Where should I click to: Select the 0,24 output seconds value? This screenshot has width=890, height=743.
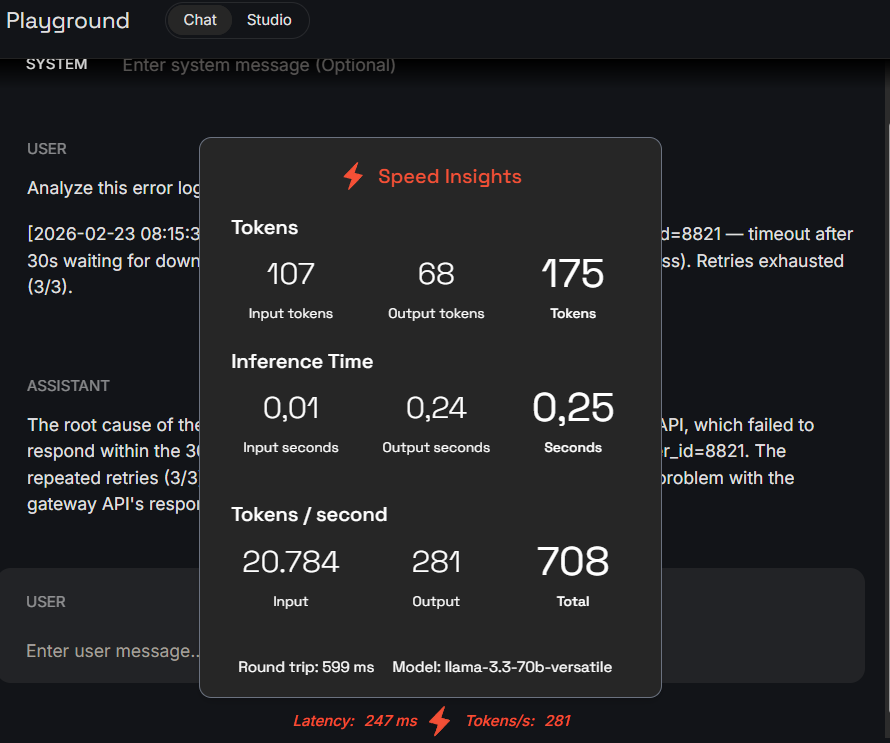pos(436,408)
